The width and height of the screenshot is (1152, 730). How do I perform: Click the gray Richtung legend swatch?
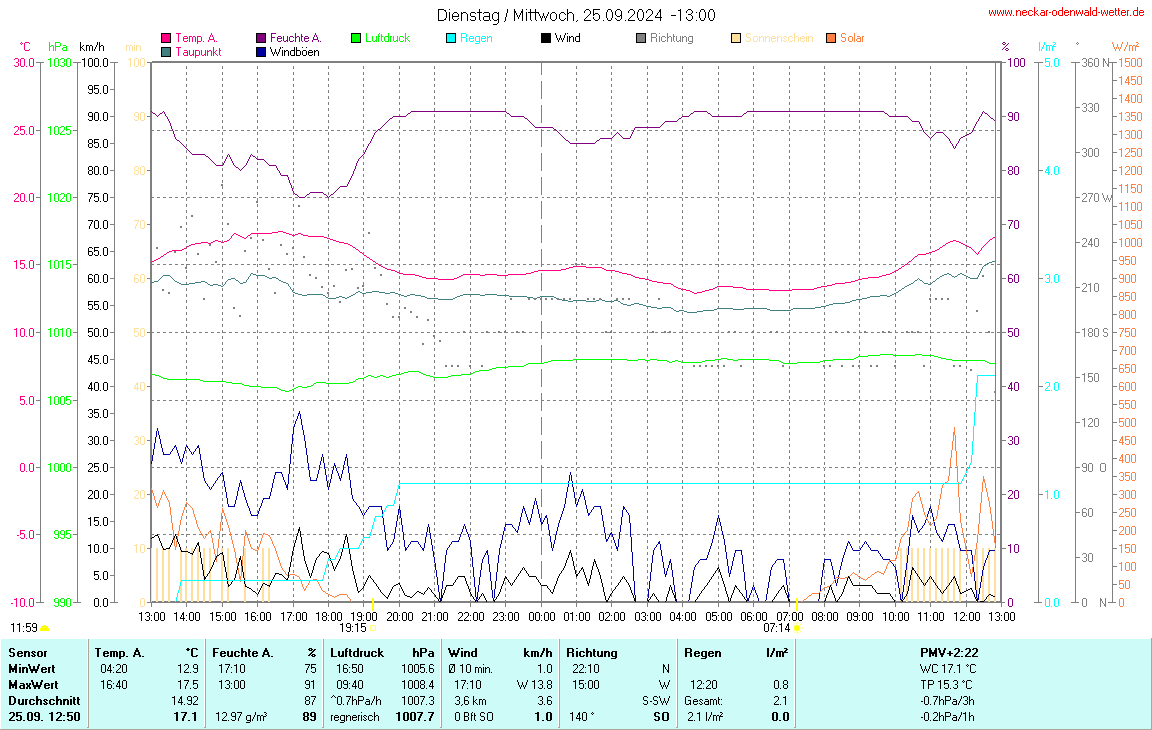pyautogui.click(x=641, y=39)
